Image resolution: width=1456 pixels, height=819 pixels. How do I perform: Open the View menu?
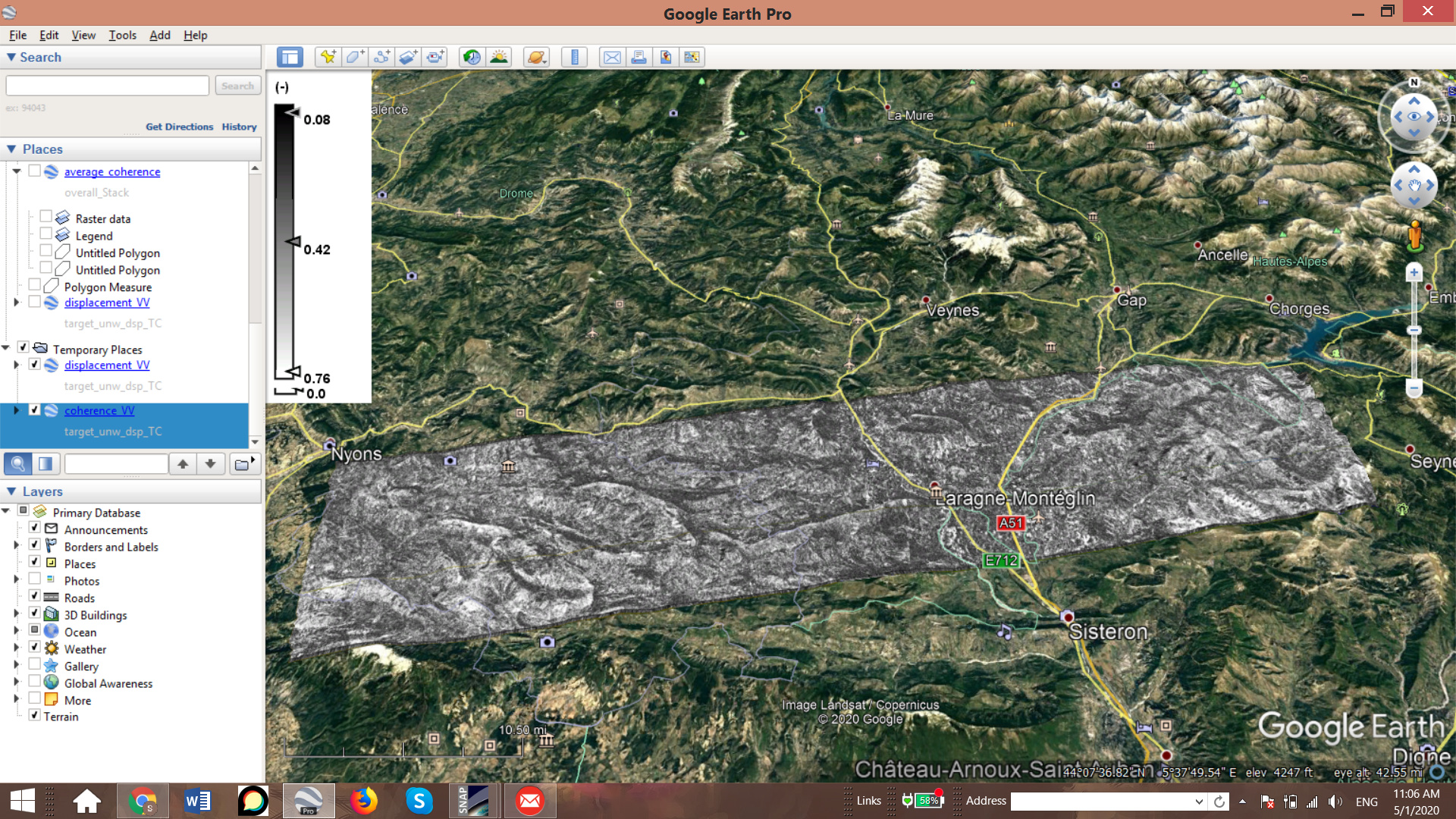coord(83,35)
